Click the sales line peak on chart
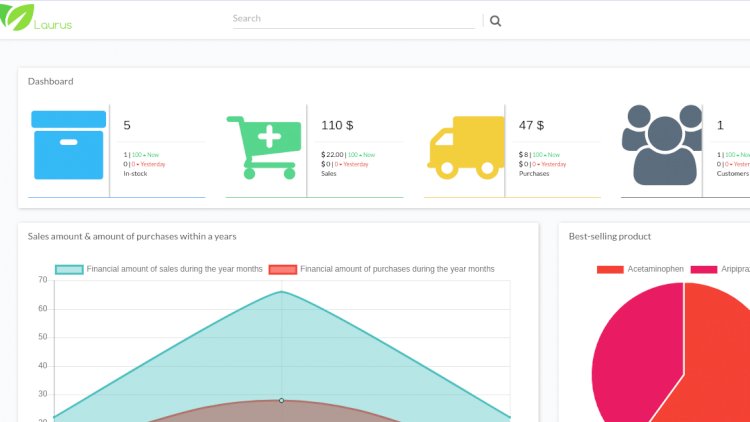 pyautogui.click(x=281, y=291)
